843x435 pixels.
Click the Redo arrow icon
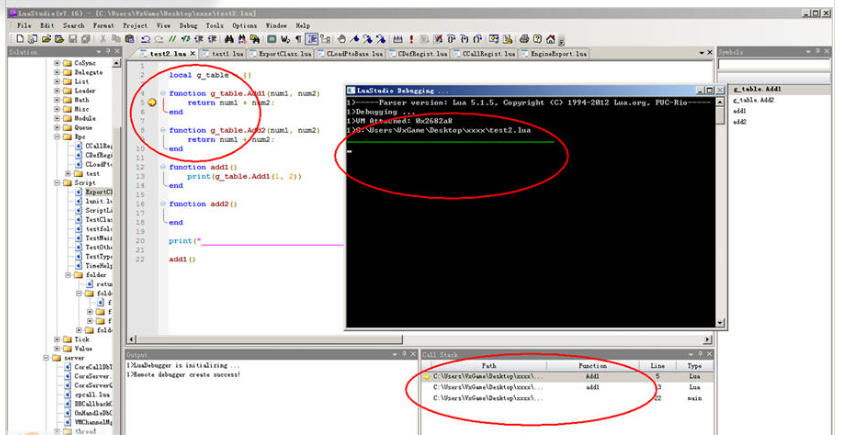tap(159, 39)
